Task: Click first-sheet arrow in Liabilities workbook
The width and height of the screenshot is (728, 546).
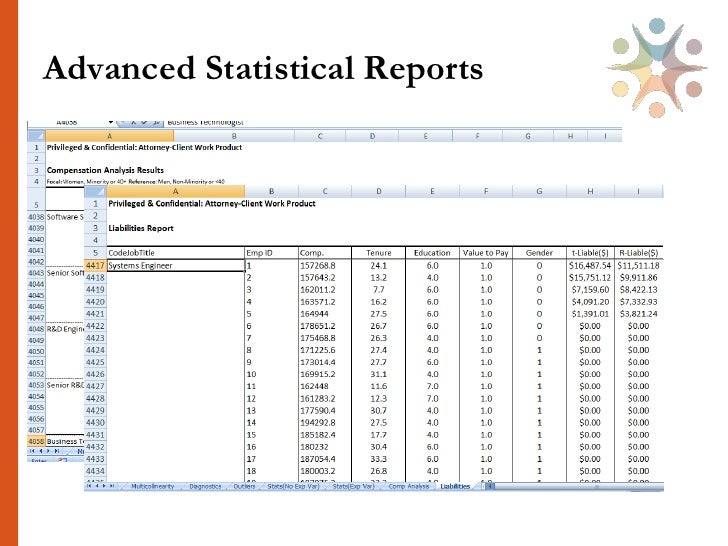Action: (x=89, y=486)
